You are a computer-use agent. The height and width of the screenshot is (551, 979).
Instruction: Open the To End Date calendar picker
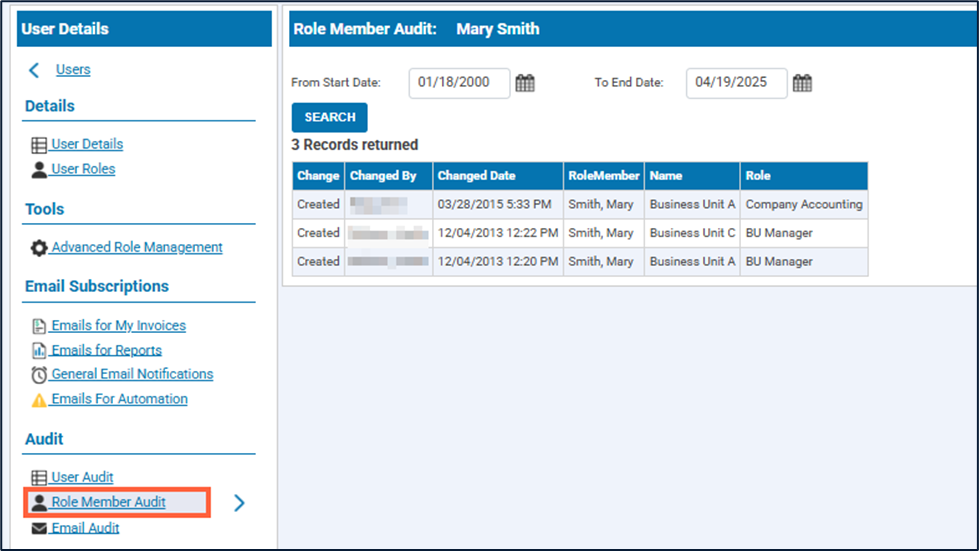pos(802,83)
